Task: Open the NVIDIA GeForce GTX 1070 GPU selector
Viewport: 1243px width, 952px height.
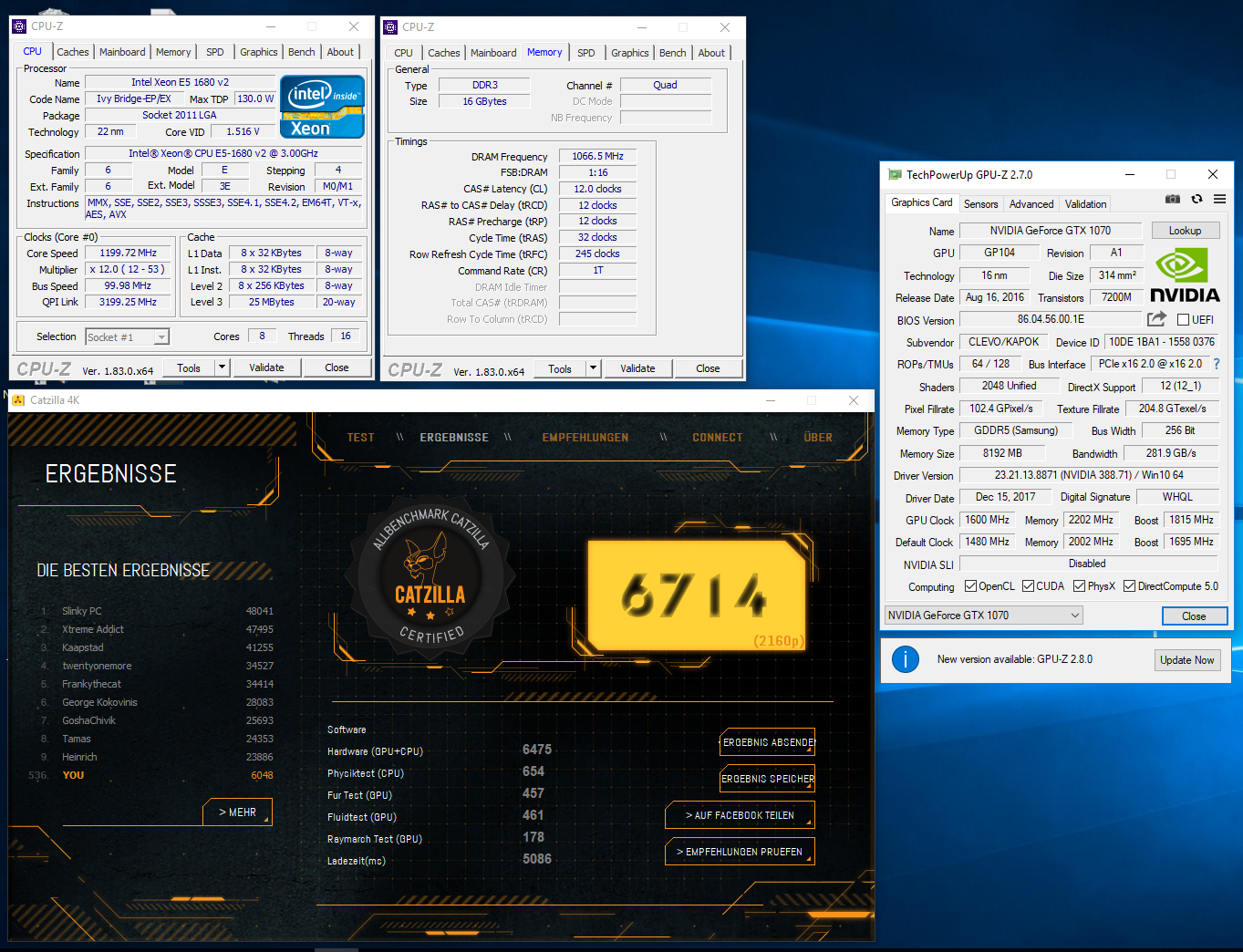Action: (984, 616)
